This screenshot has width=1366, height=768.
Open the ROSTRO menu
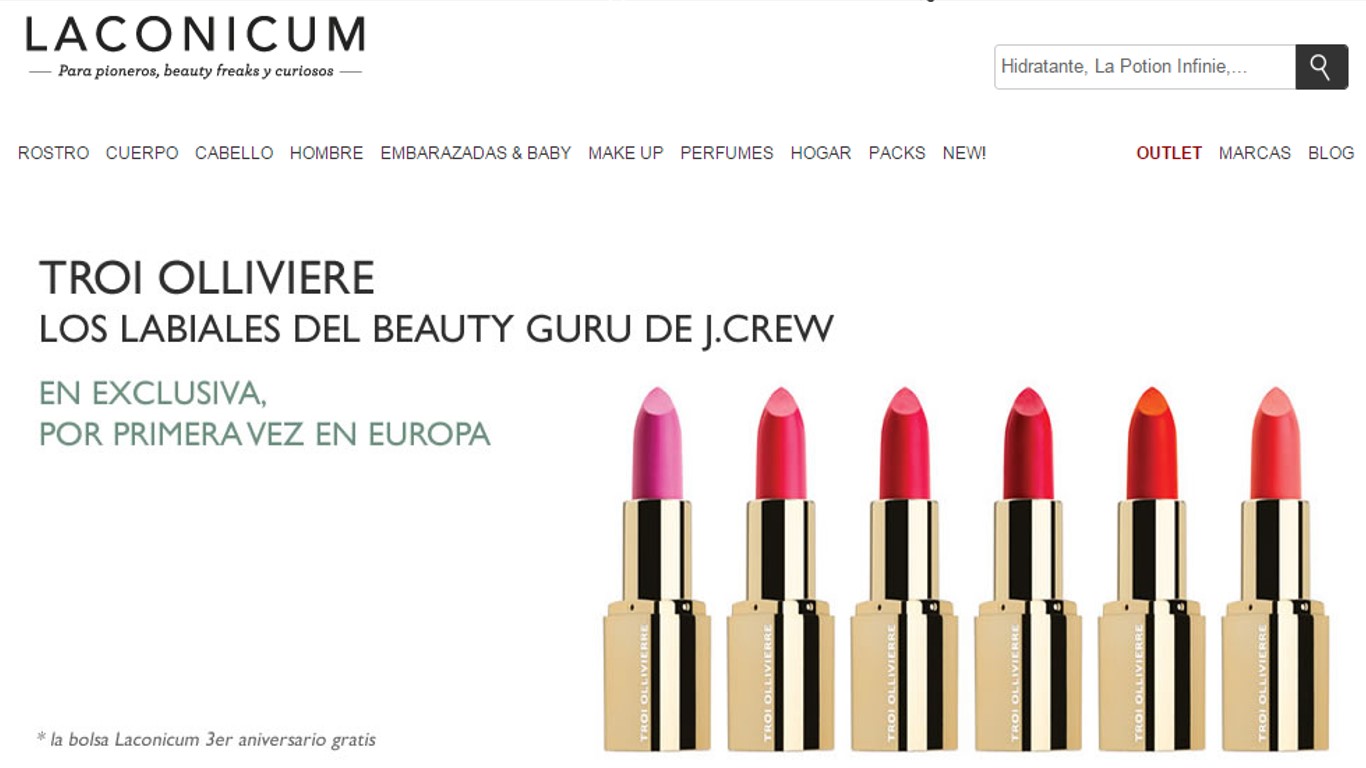click(x=53, y=153)
